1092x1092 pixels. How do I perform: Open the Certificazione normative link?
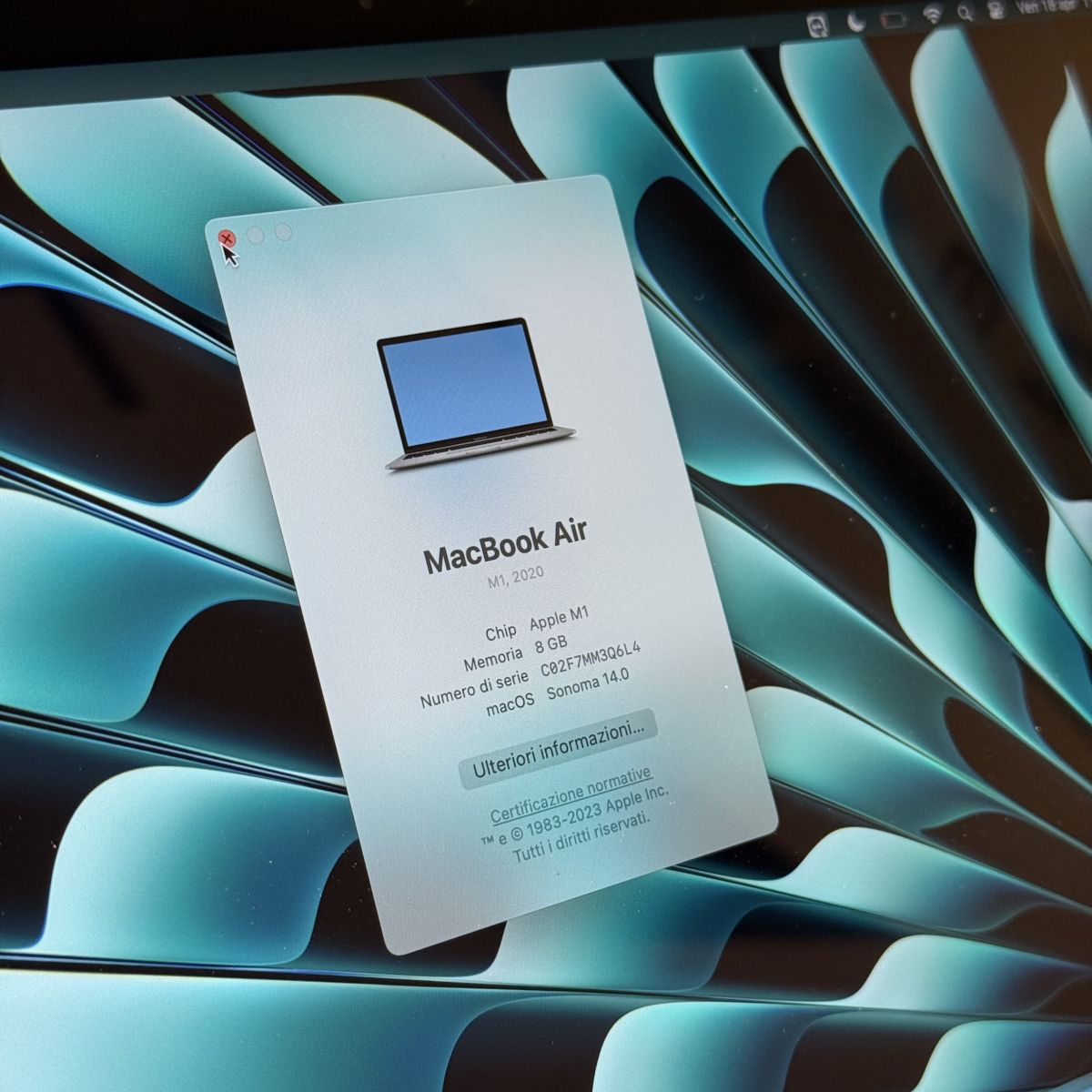[x=571, y=794]
